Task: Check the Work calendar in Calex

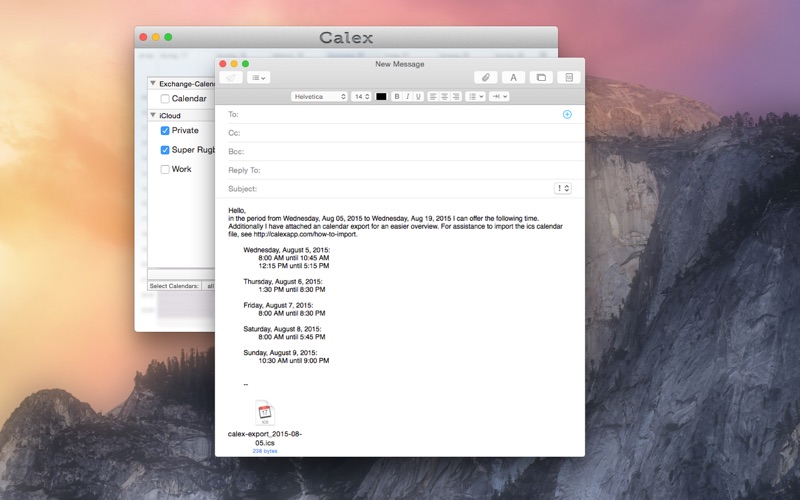Action: 165,169
